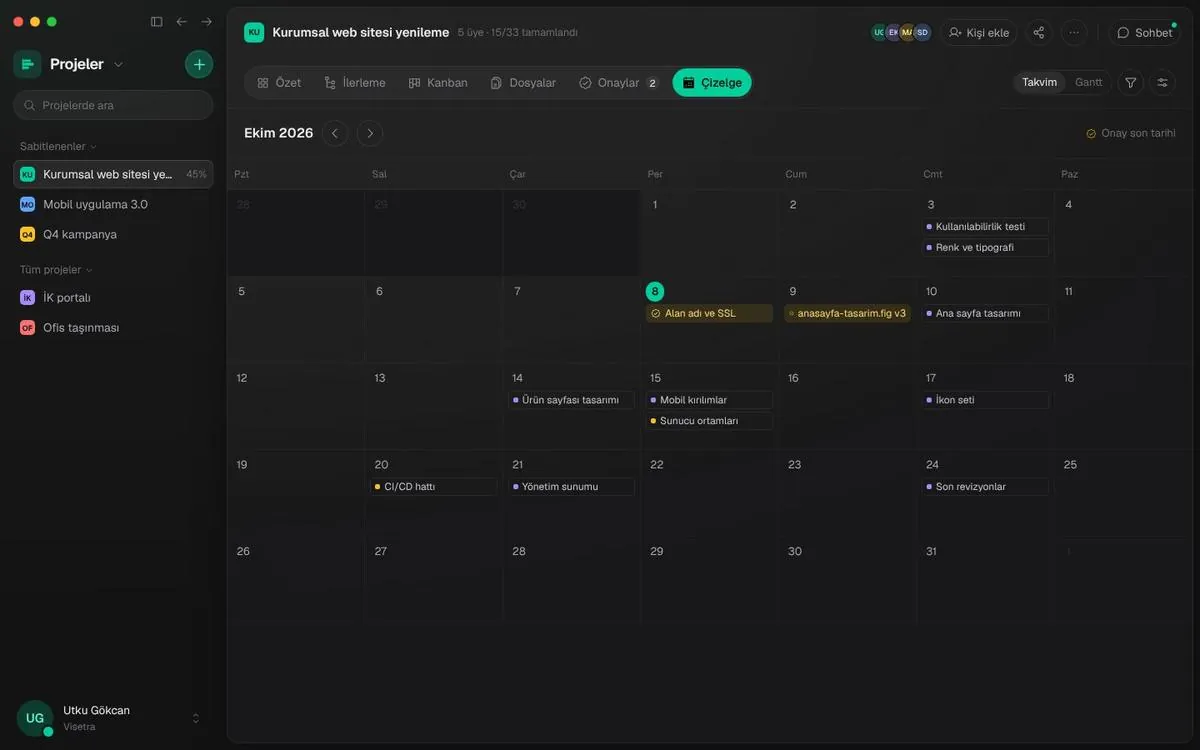The width and height of the screenshot is (1200, 750).
Task: Click the Ekim 2026 month title
Action: point(279,133)
